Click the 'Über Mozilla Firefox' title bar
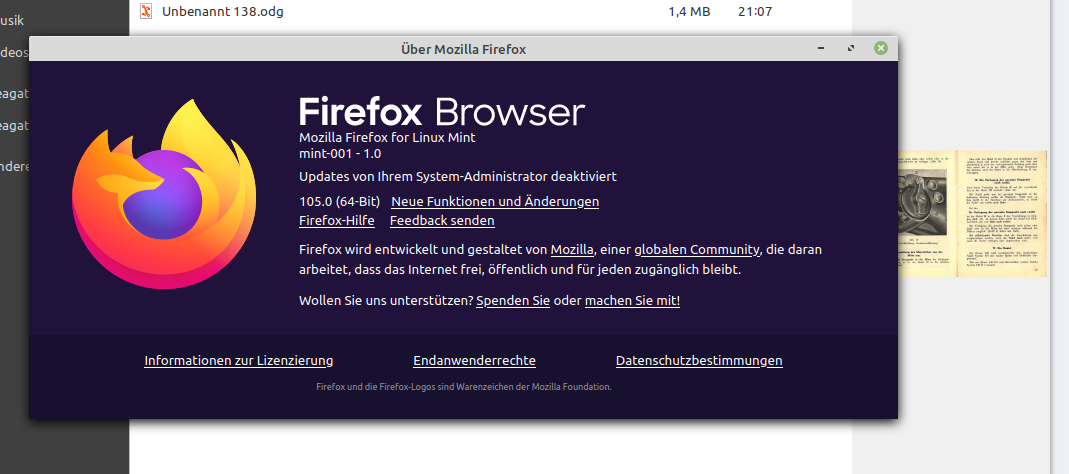This screenshot has width=1069, height=474. click(464, 49)
